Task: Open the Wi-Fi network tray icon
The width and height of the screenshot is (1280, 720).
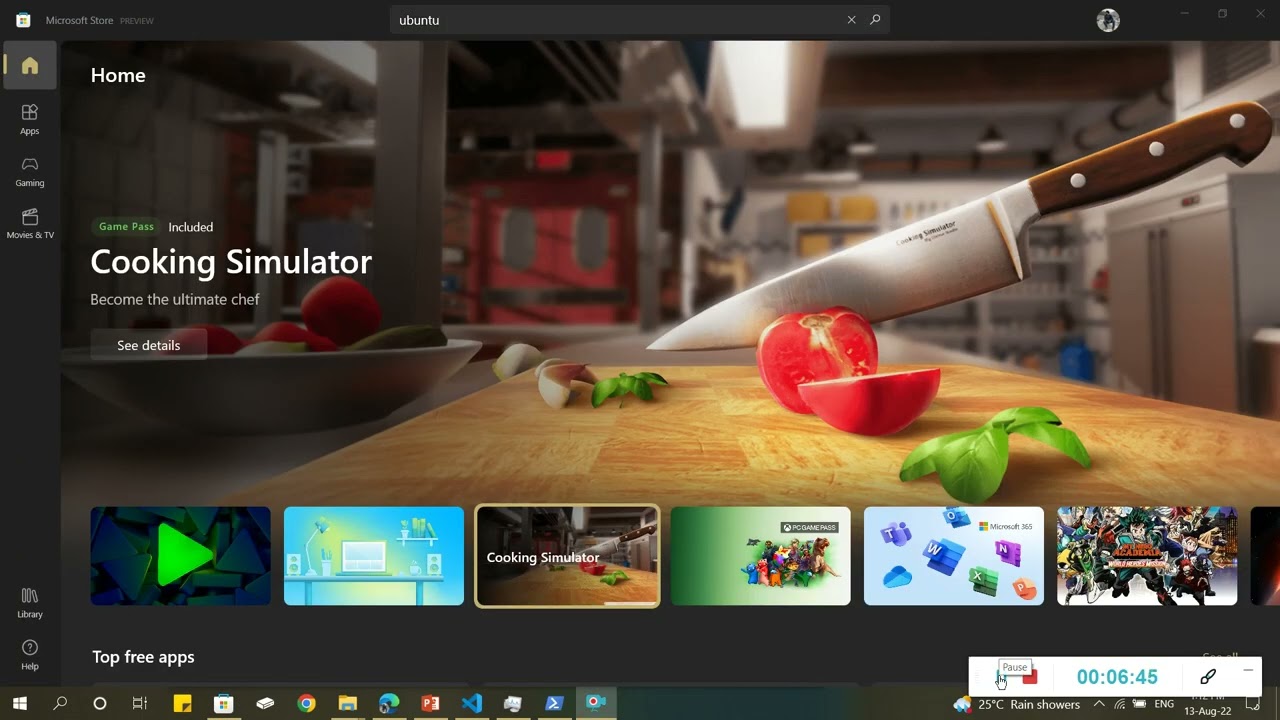Action: pos(1119,704)
